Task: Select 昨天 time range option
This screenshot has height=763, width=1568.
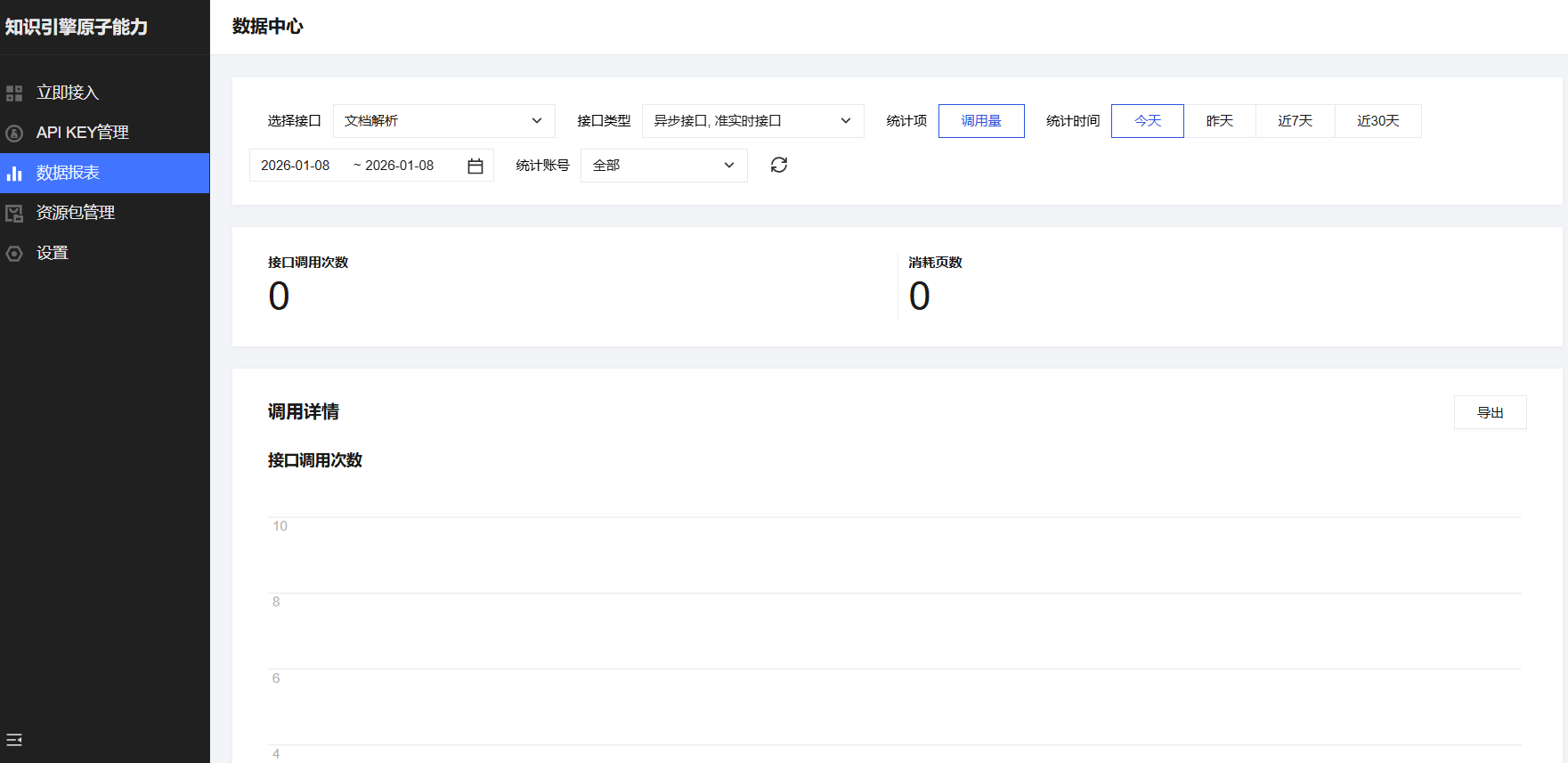Action: point(1220,121)
